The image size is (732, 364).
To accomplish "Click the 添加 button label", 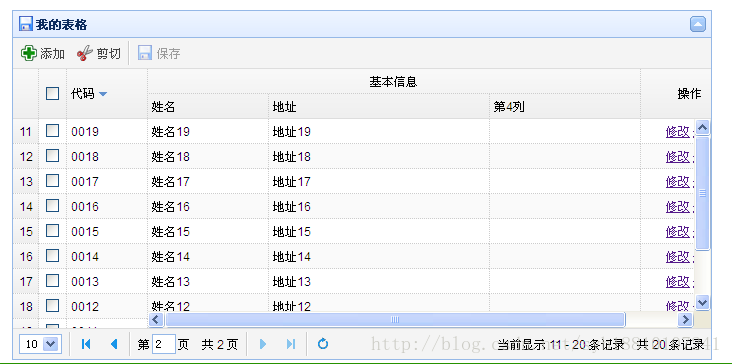I will (x=52, y=54).
